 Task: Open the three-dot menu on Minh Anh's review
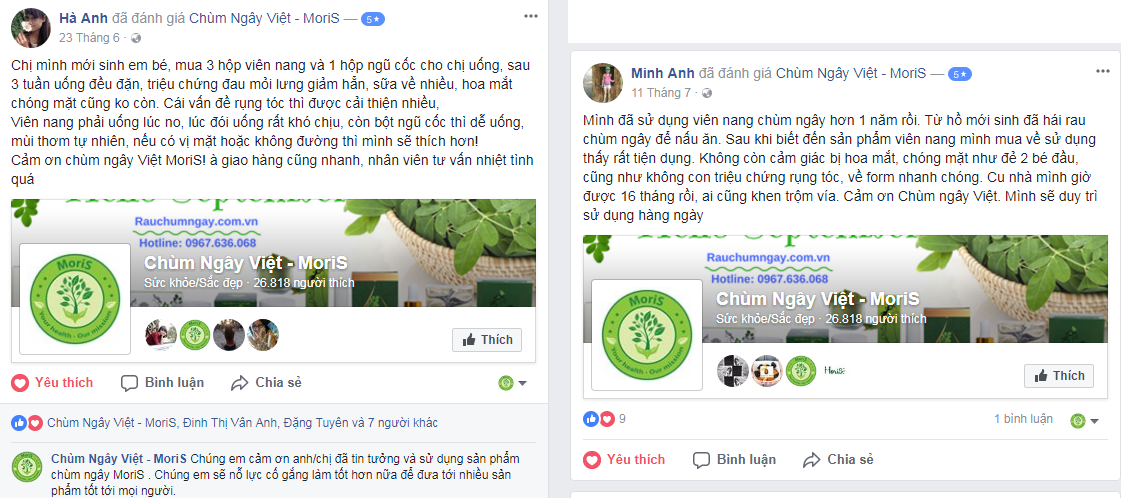(1102, 71)
